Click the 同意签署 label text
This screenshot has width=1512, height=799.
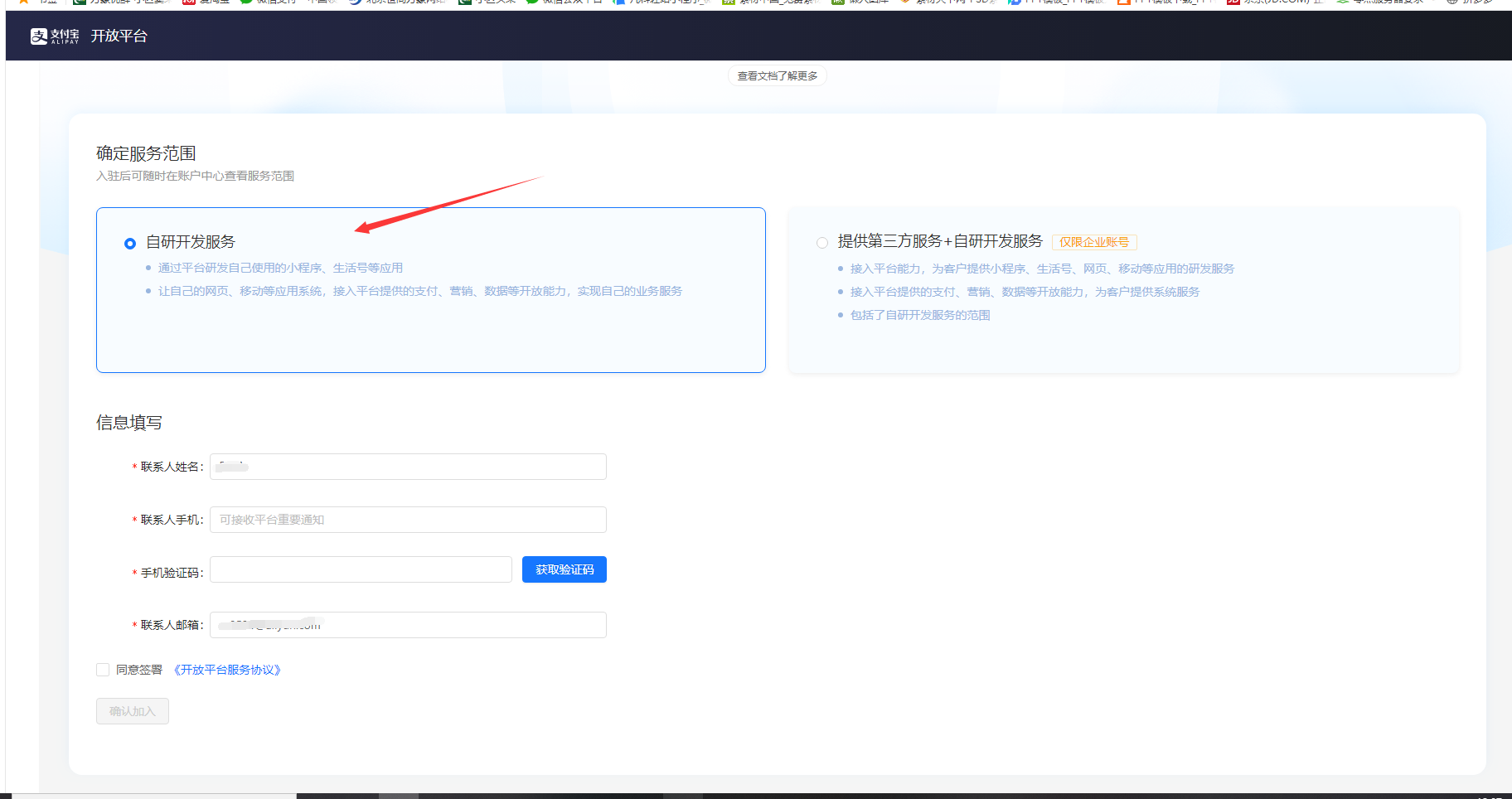tap(139, 670)
